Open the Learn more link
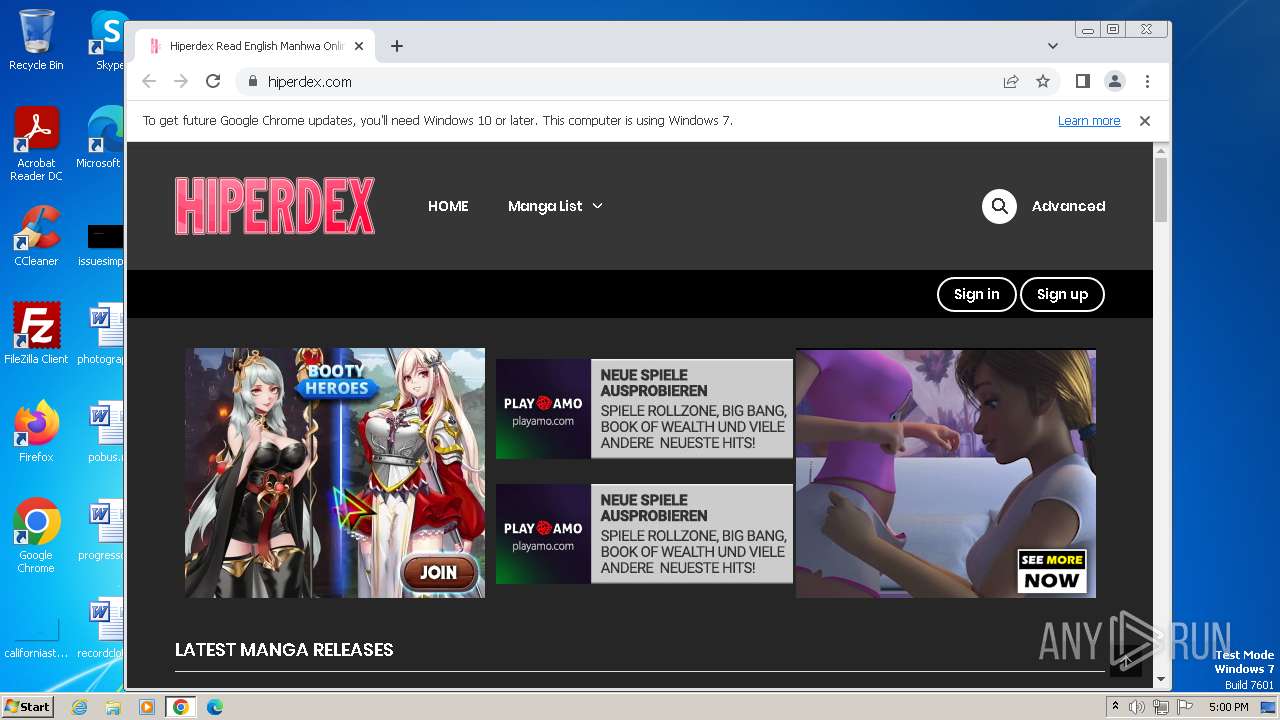 (1089, 121)
